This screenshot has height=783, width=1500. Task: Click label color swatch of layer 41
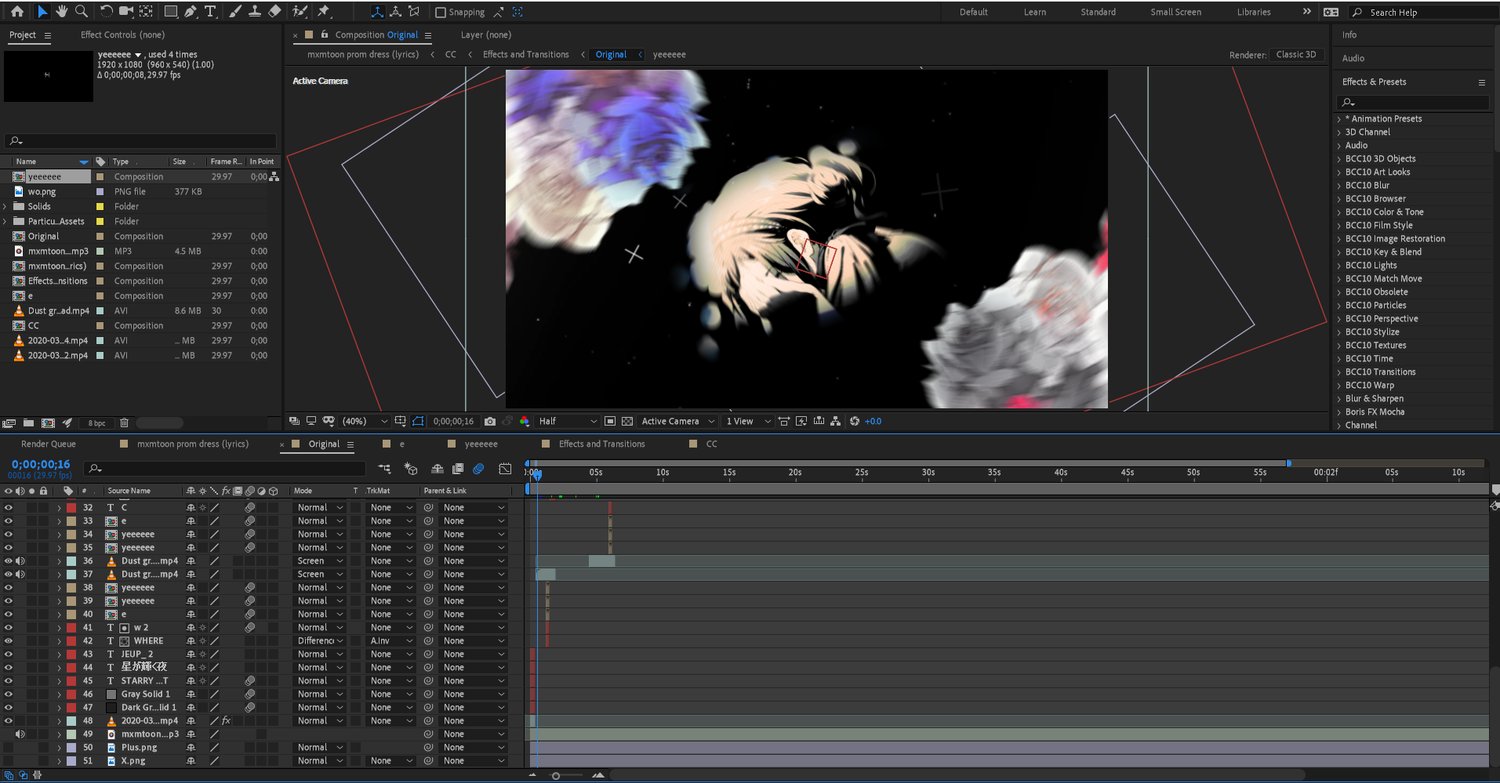coord(71,628)
